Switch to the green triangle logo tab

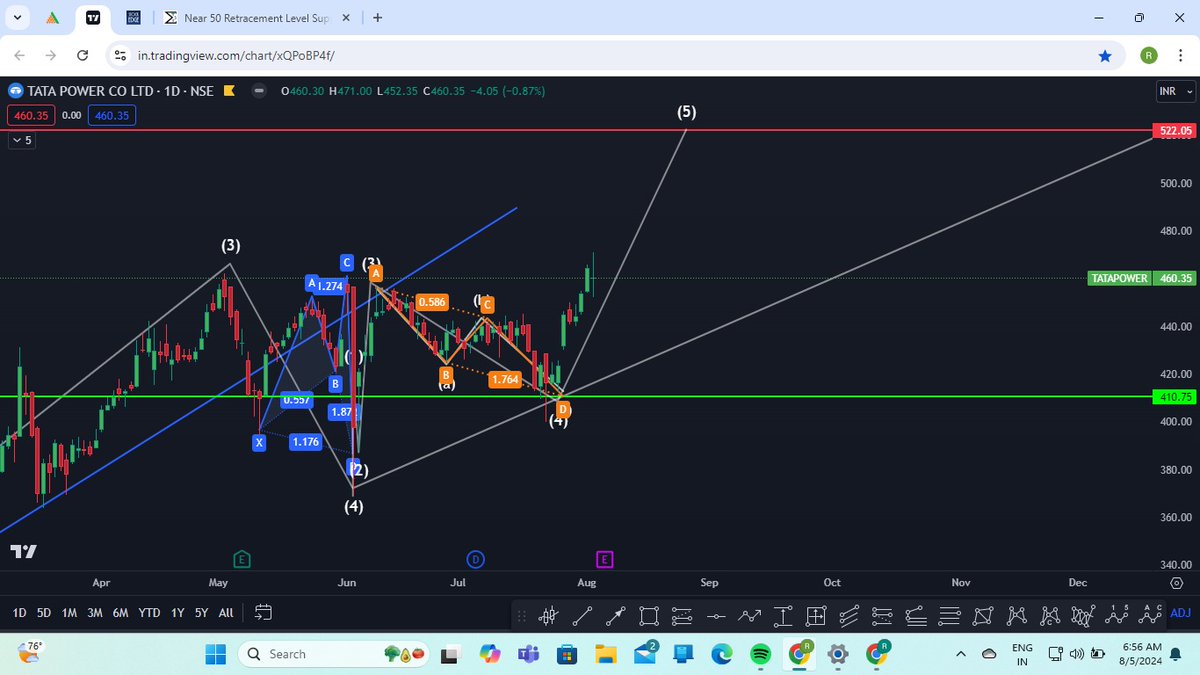coord(54,18)
